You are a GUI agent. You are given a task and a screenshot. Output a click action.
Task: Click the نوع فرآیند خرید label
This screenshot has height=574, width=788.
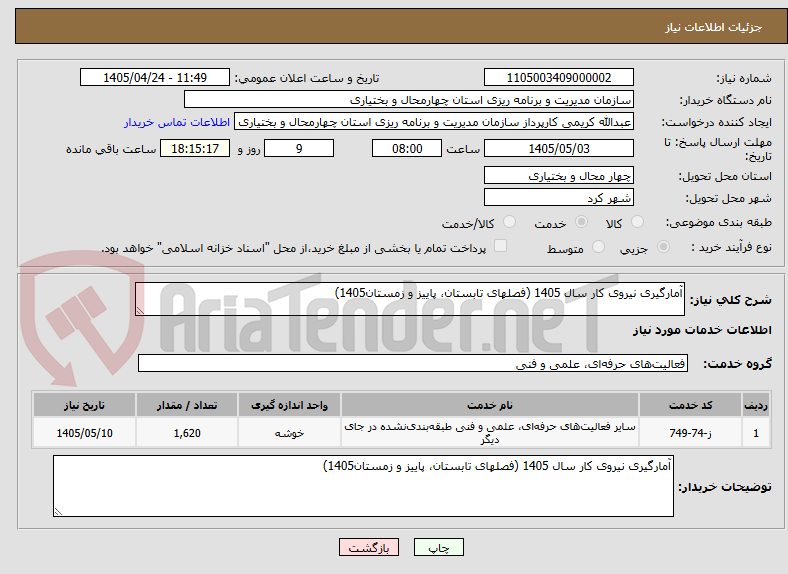[731, 247]
